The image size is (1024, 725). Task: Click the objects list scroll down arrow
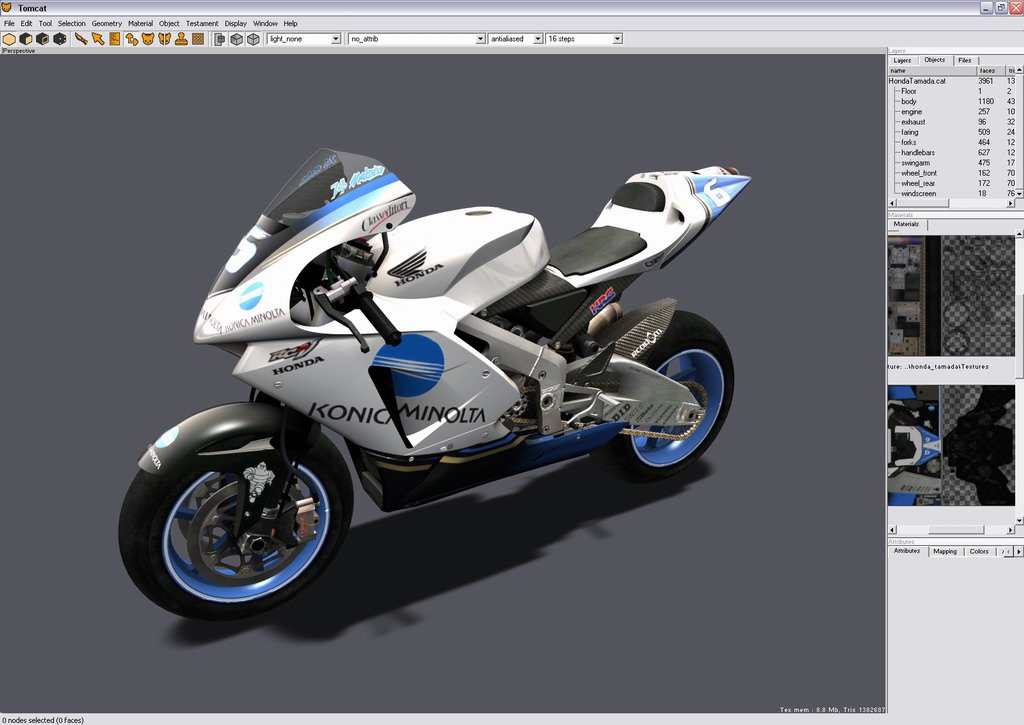click(x=1019, y=194)
